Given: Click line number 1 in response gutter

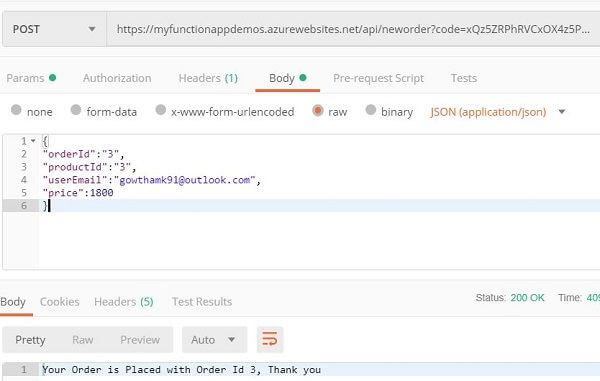Looking at the screenshot, I should point(24,370).
